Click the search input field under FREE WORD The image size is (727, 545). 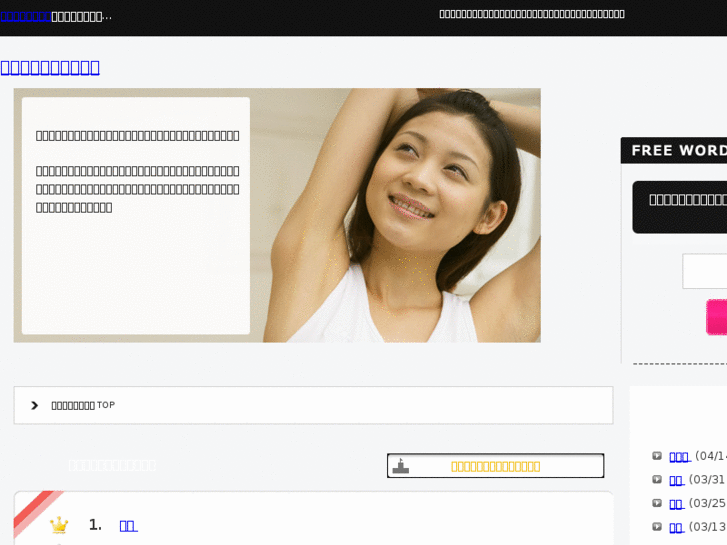click(x=704, y=271)
